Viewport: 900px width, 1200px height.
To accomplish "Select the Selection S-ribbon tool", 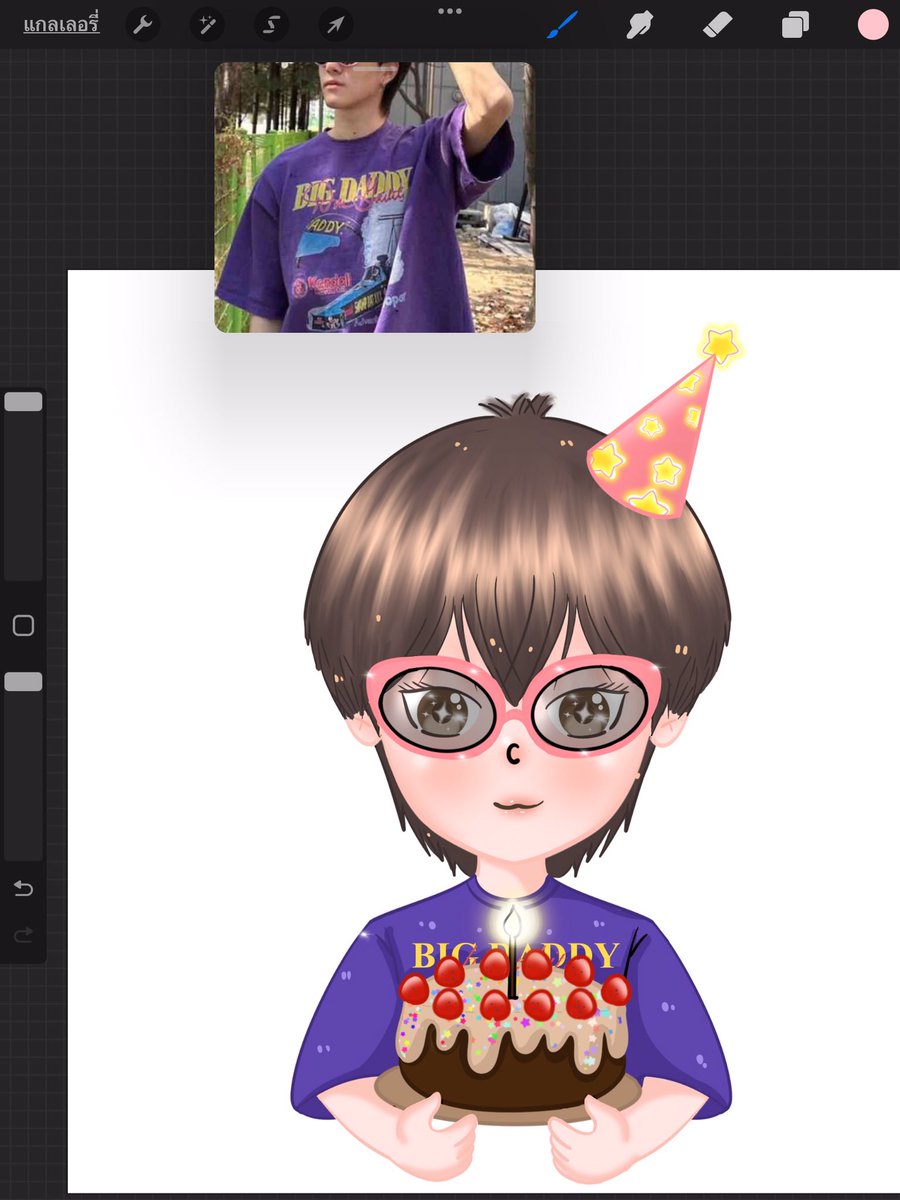I will point(271,25).
